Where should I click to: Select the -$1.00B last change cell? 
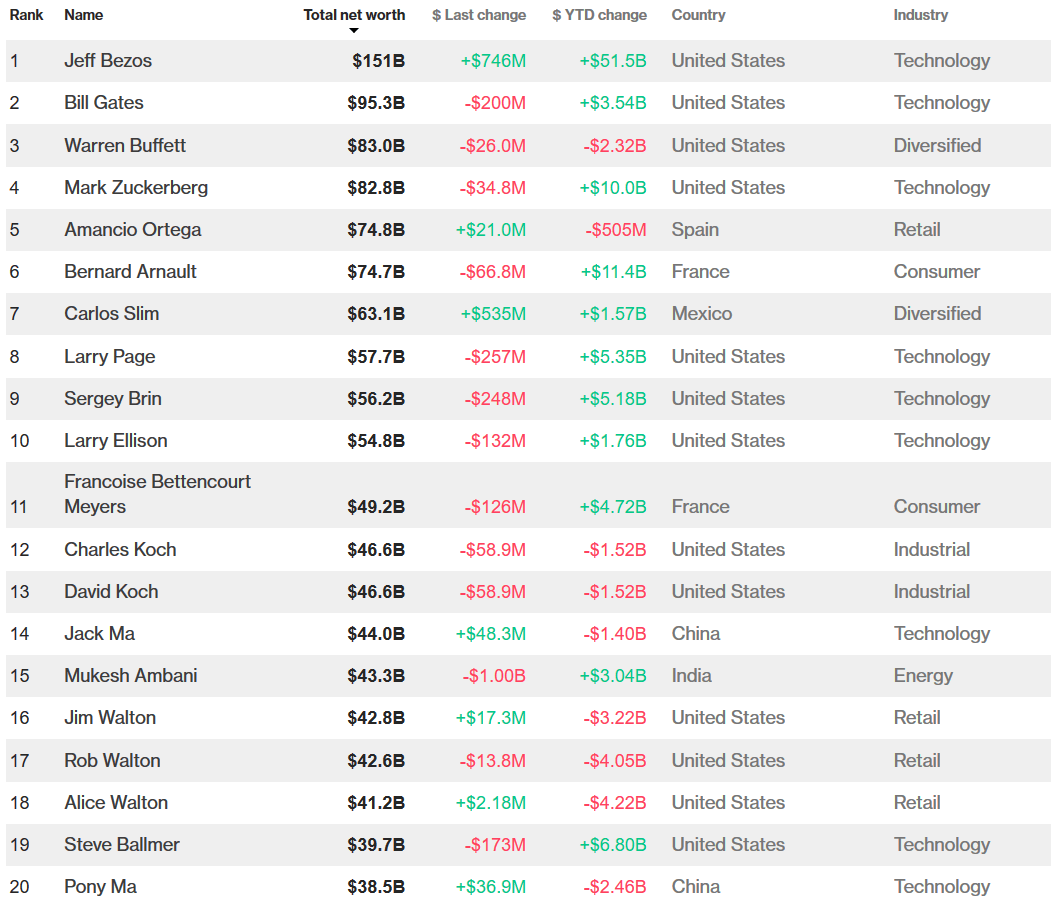click(x=494, y=676)
